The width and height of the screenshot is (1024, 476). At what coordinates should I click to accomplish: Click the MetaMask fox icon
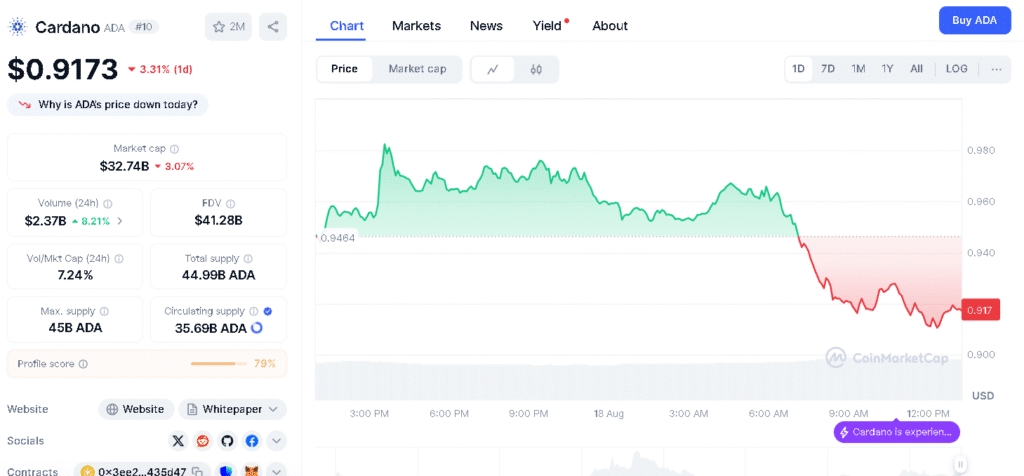coord(251,471)
